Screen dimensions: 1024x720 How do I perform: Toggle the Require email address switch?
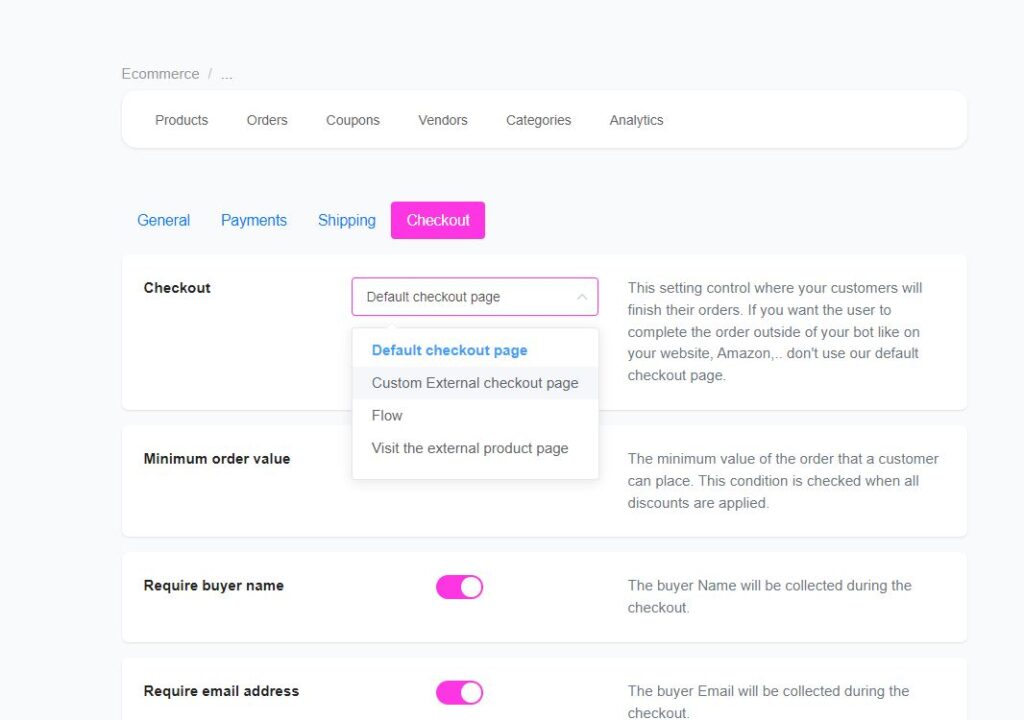coord(459,693)
